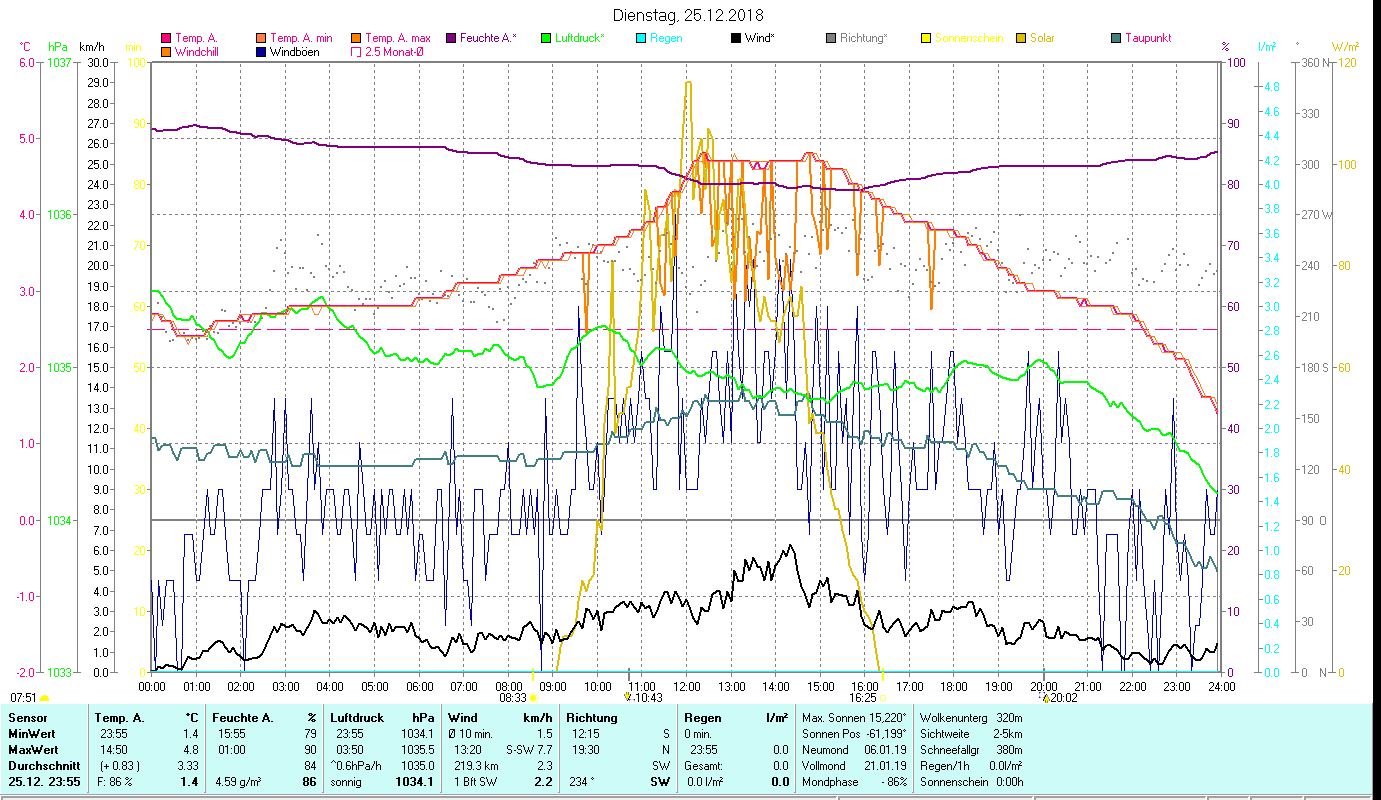Toggle the gray Richtung legend square
The width and height of the screenshot is (1381, 800).
(x=831, y=39)
